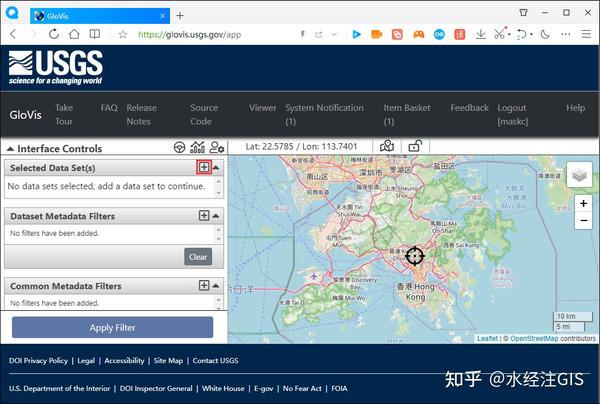Image resolution: width=600 pixels, height=404 pixels.
Task: Open the Accessibility footer link
Action: (x=124, y=360)
